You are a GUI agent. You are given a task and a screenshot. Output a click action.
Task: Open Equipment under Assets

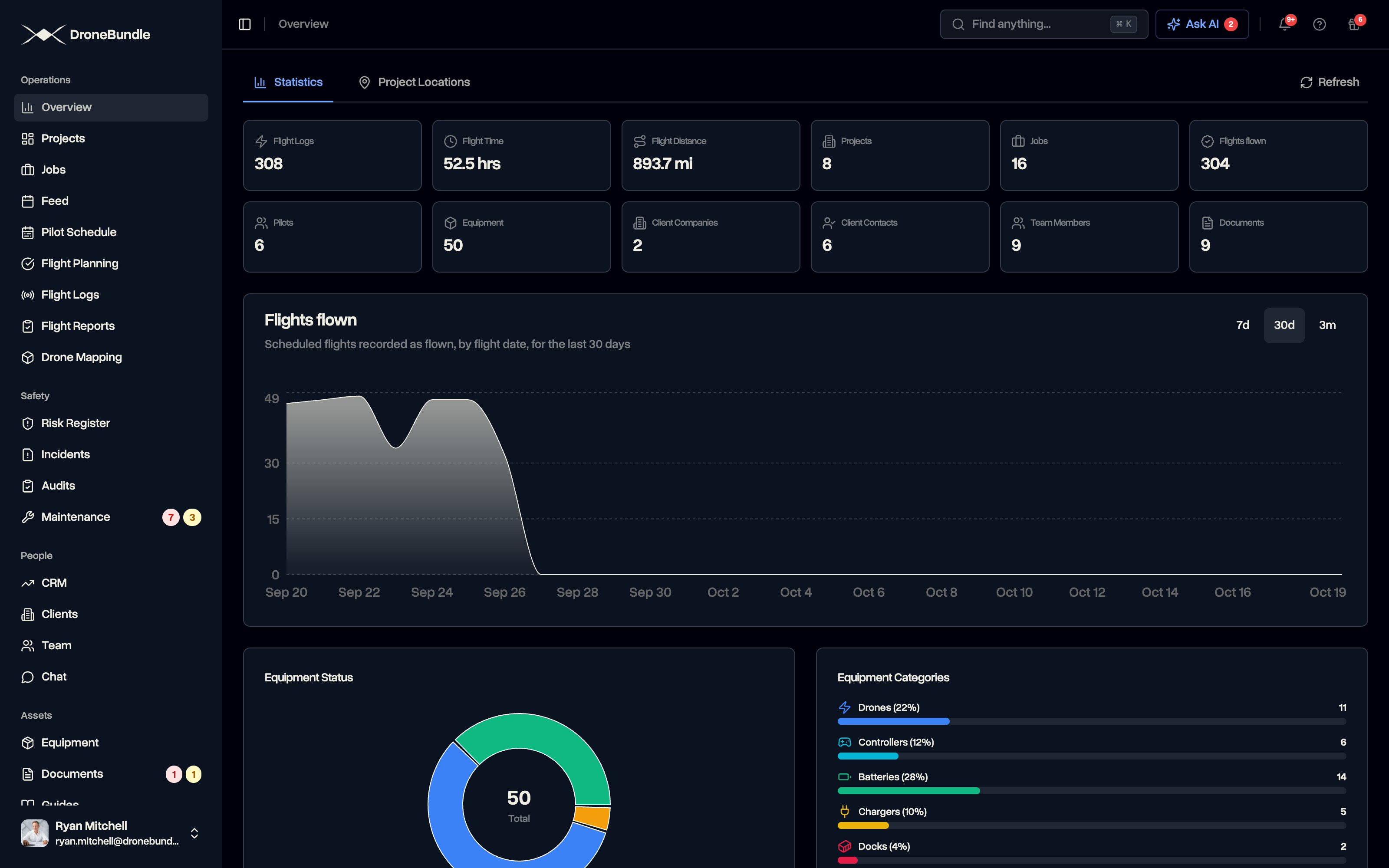click(111, 743)
